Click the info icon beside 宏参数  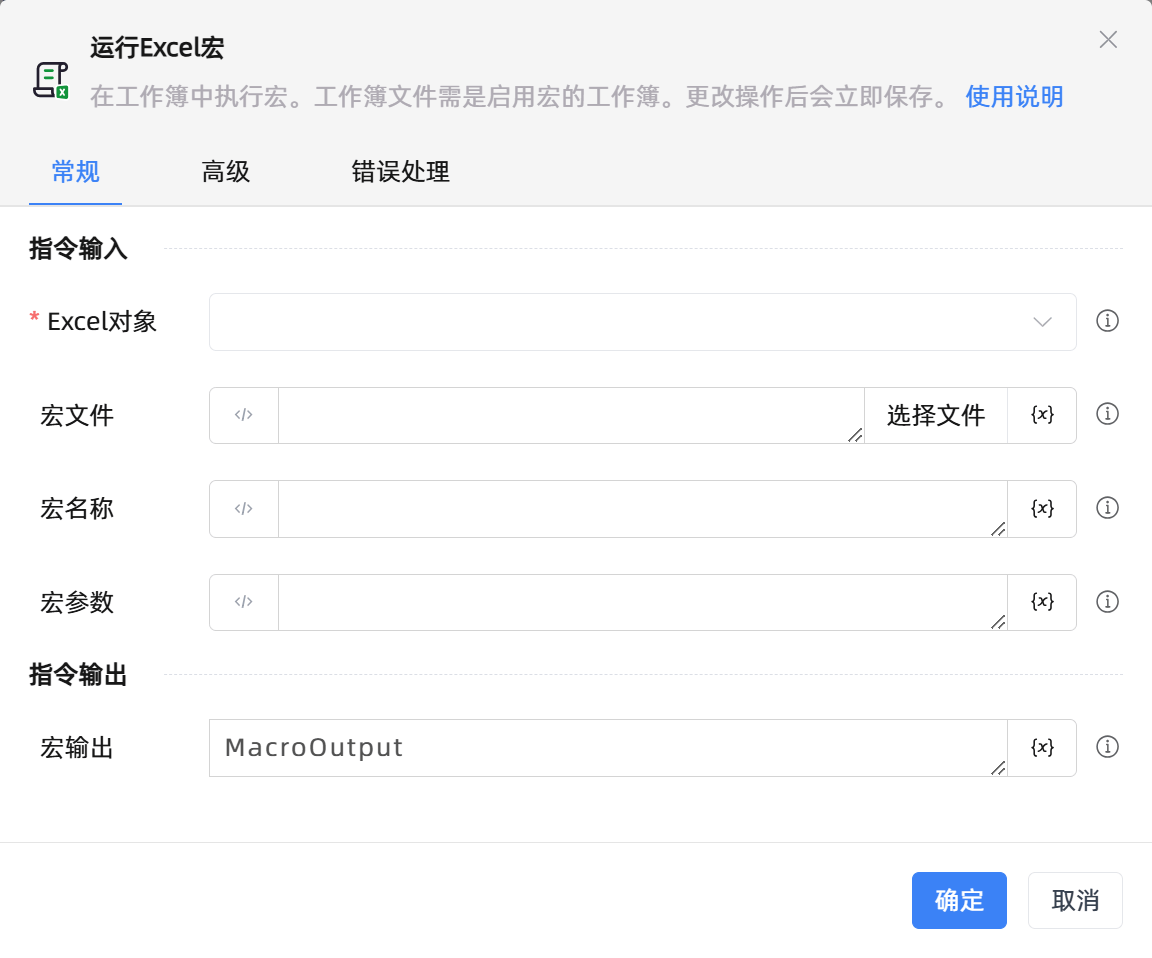1107,602
